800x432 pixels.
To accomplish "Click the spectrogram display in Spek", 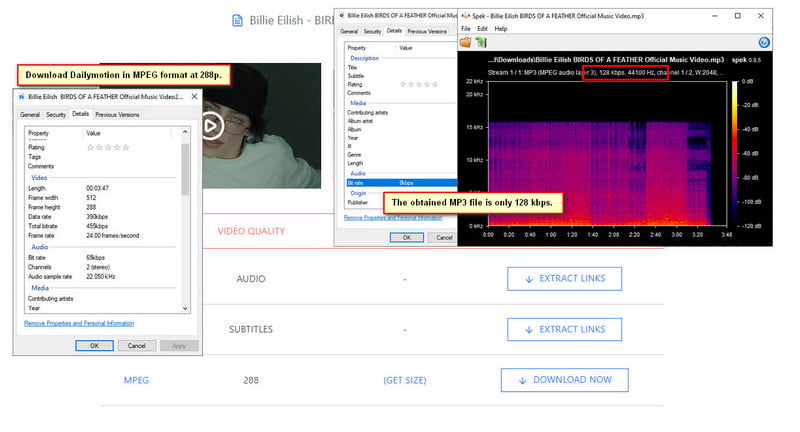I will (x=607, y=153).
